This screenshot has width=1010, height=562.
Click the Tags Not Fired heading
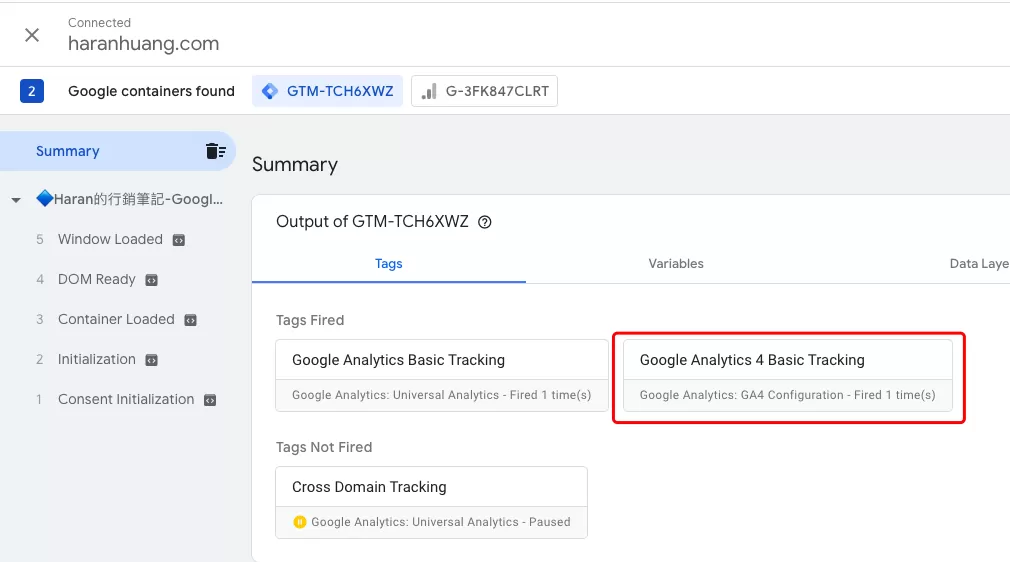click(x=324, y=447)
